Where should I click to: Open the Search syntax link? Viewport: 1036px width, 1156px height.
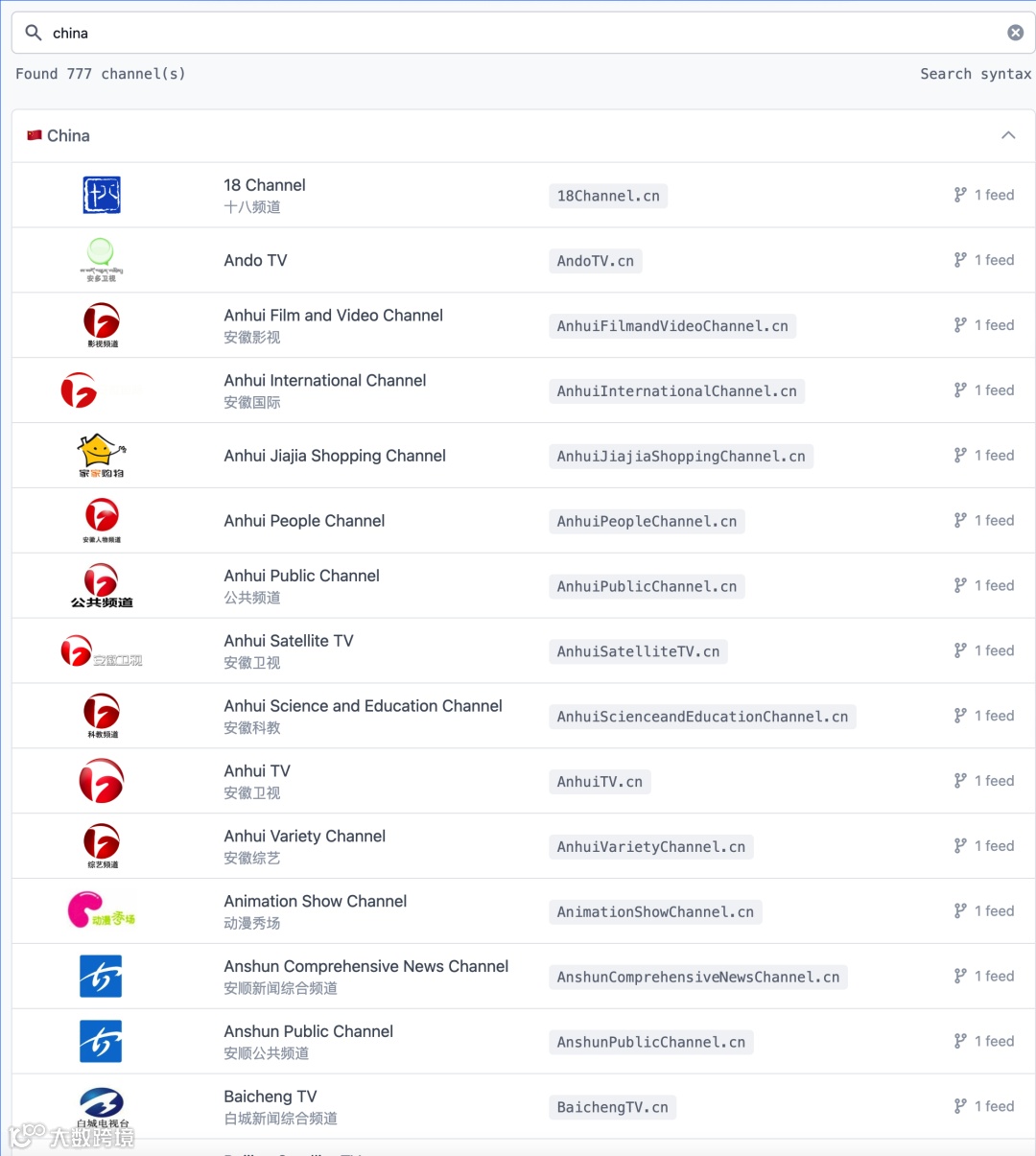tap(976, 74)
